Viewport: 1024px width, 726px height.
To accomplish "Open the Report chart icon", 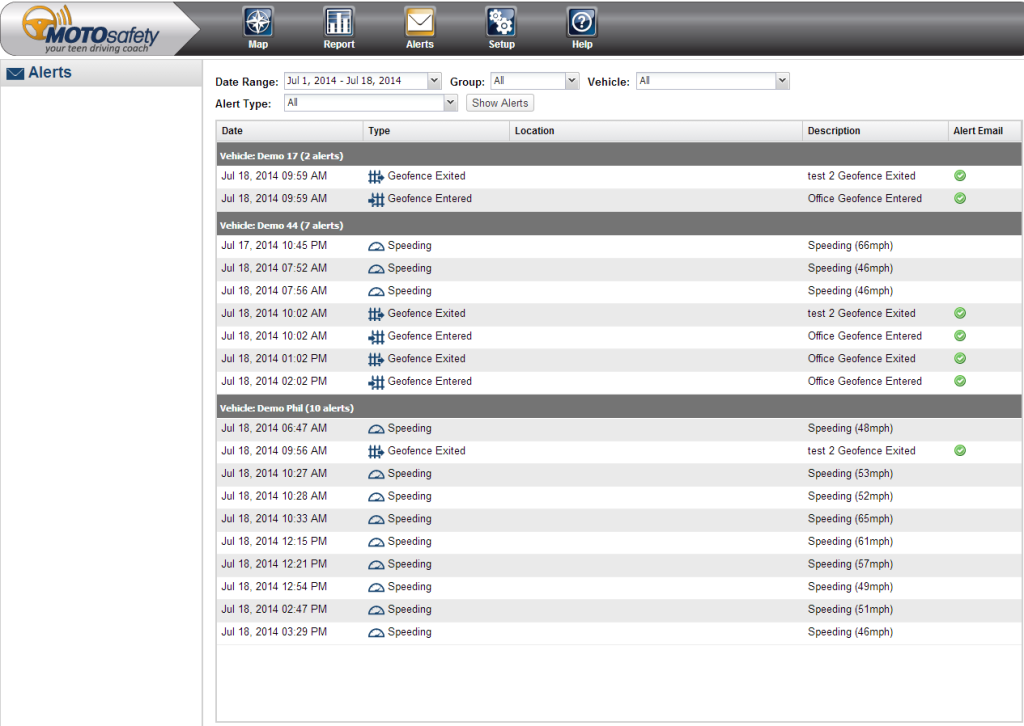I will click(339, 22).
